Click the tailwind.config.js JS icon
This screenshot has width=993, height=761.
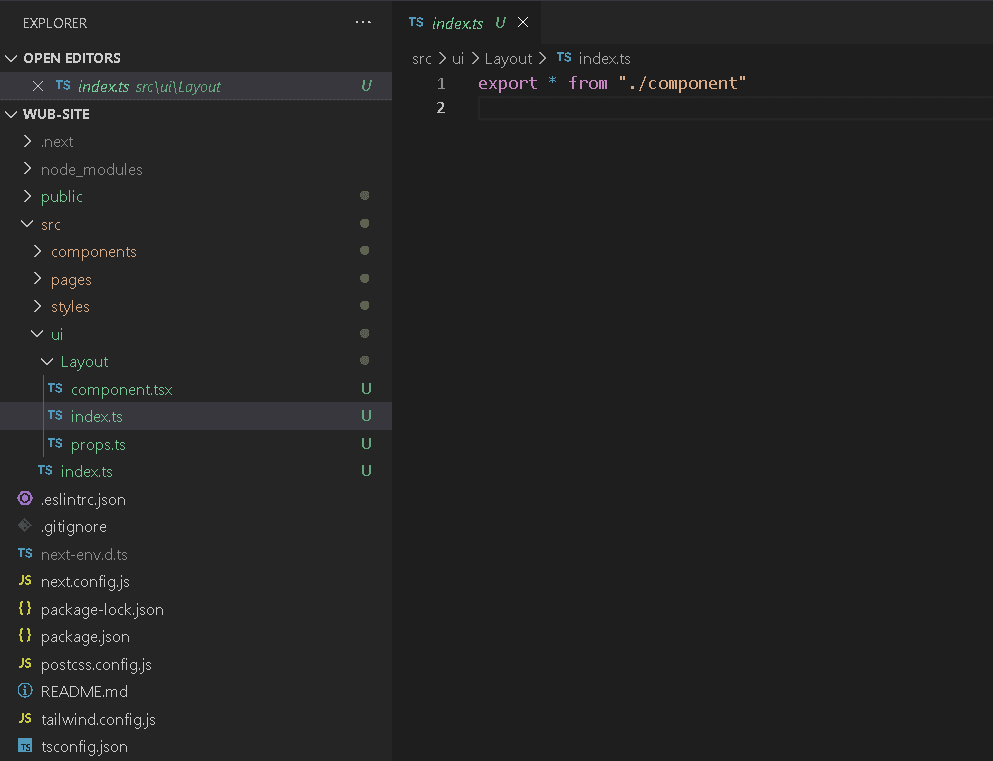25,719
